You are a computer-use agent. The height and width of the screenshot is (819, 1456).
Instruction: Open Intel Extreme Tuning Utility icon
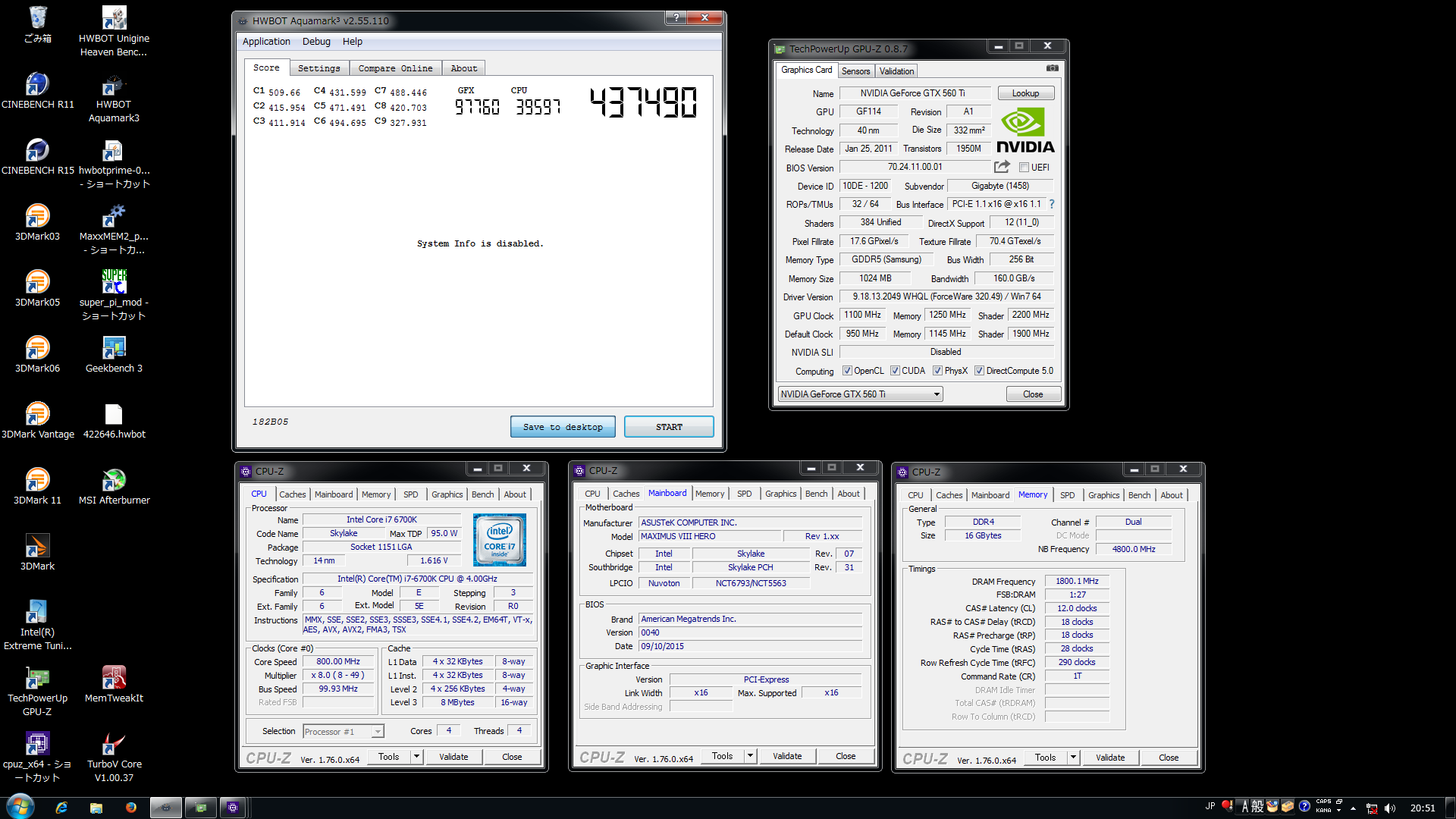(x=37, y=625)
